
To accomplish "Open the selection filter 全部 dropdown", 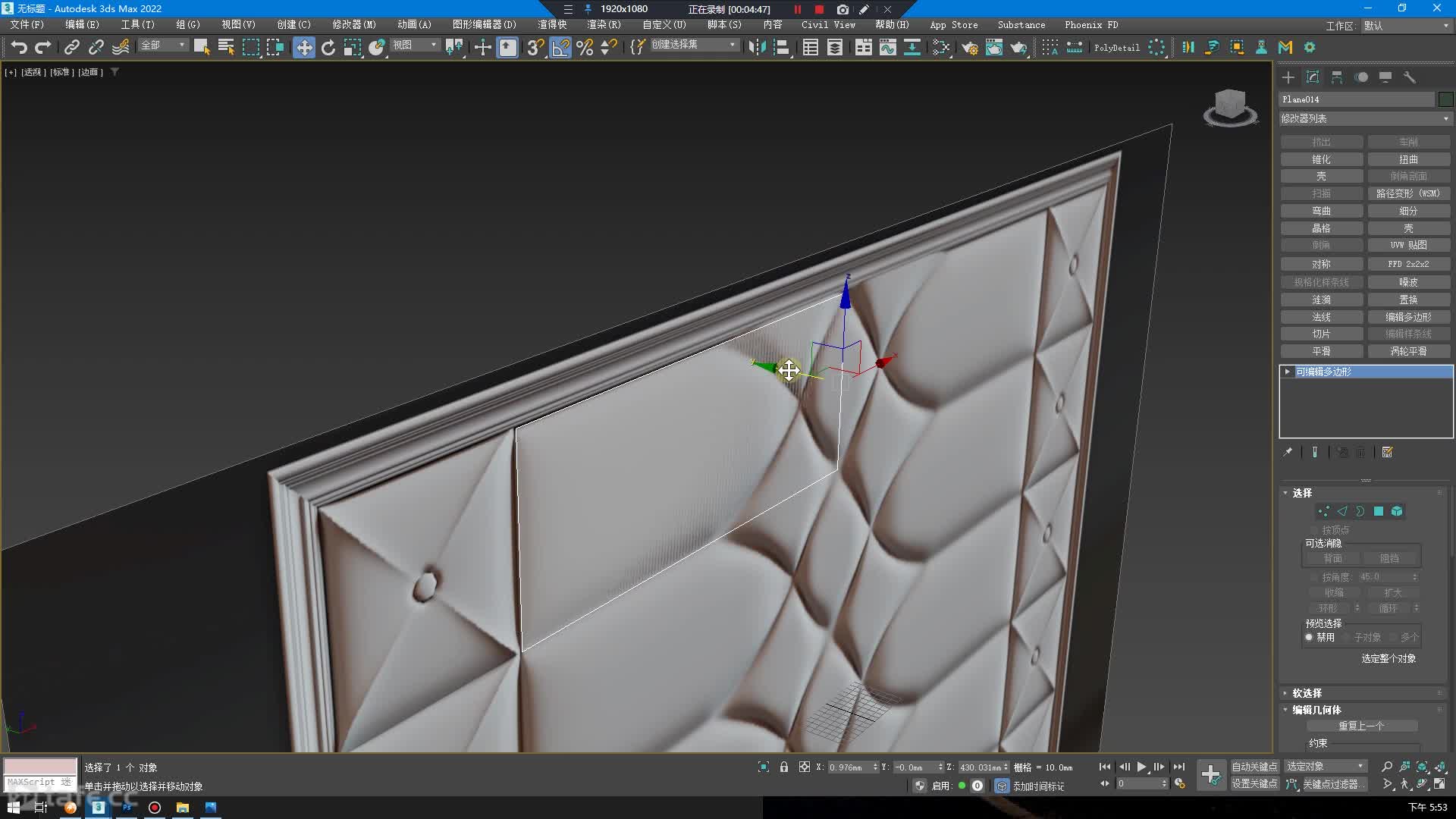I will tap(162, 45).
